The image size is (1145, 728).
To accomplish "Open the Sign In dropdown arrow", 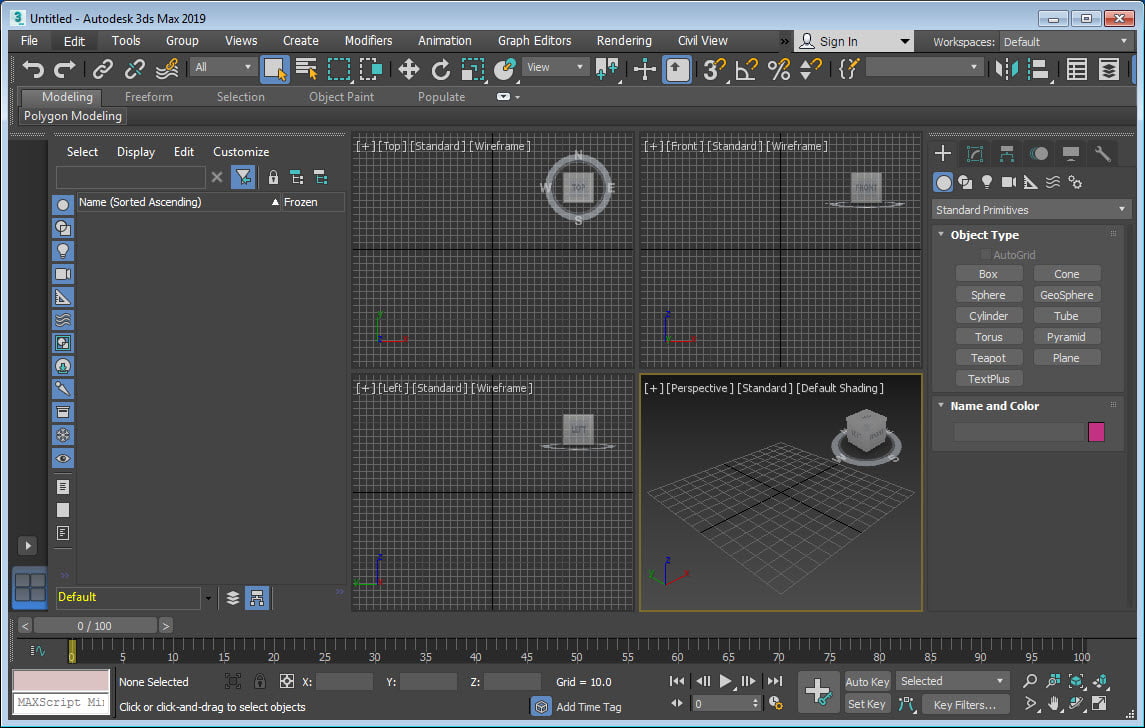I will click(904, 42).
